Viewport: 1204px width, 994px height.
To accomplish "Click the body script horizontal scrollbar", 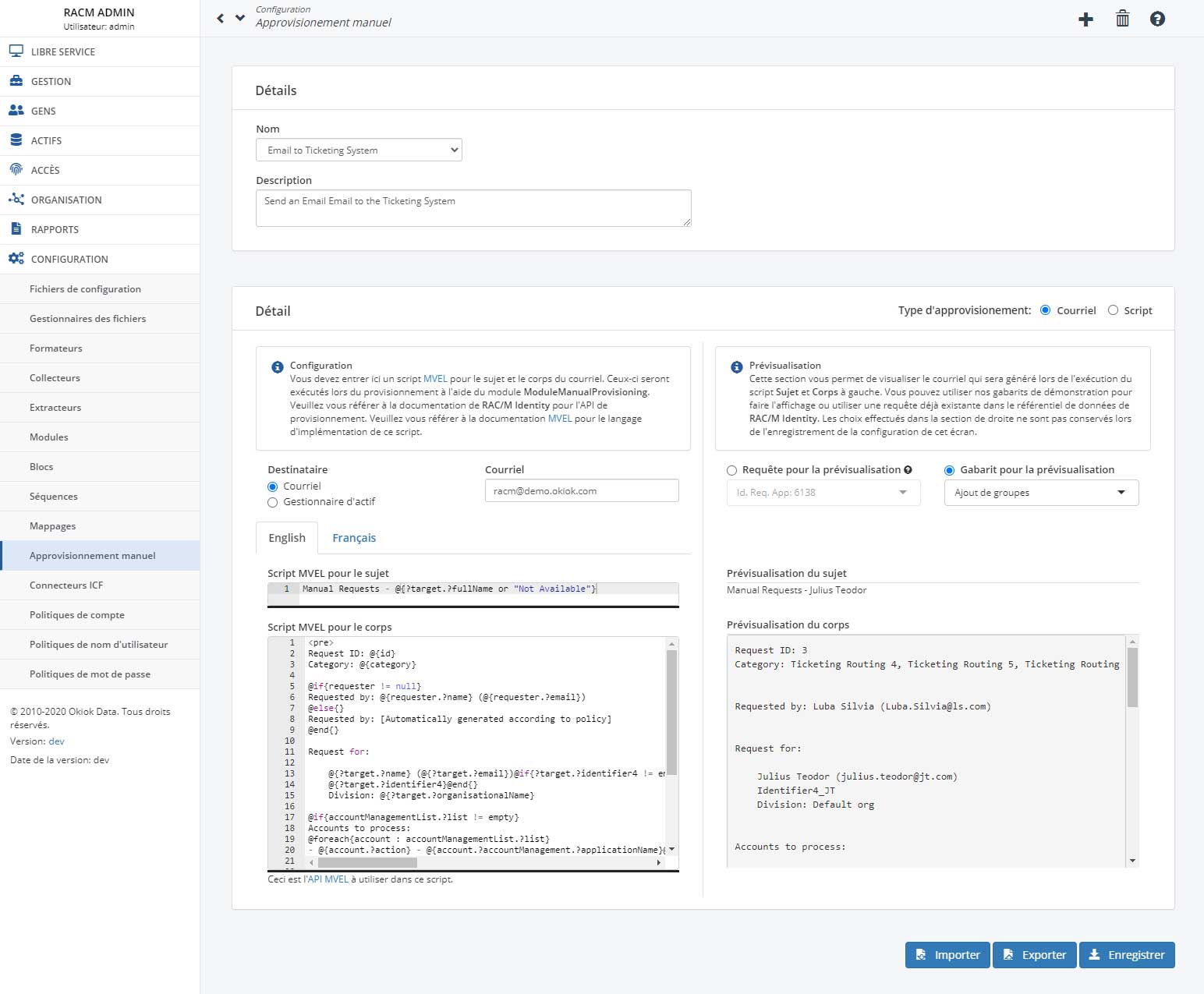I will [367, 862].
